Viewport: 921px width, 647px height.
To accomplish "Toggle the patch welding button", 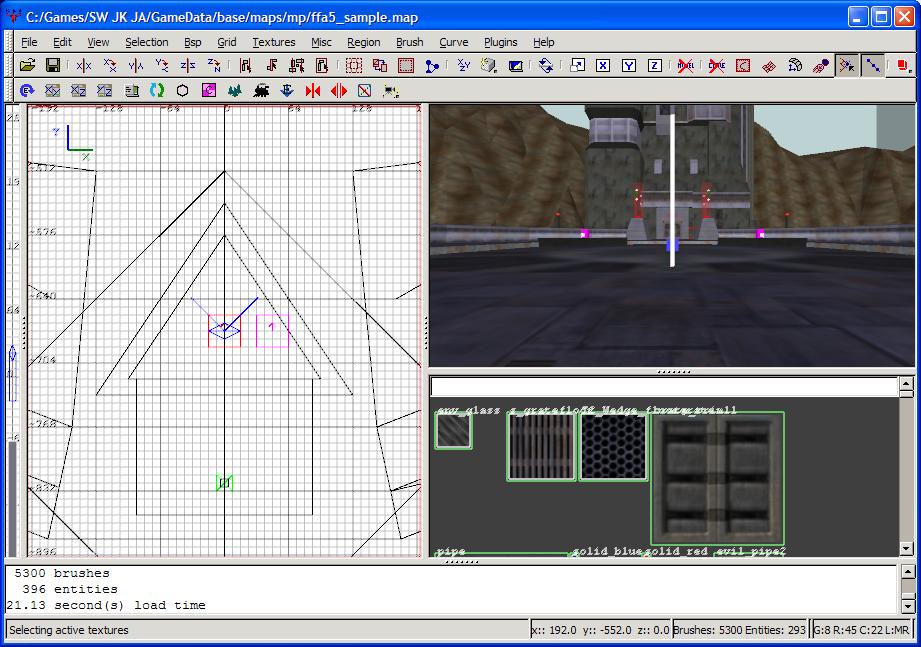I will tap(846, 65).
